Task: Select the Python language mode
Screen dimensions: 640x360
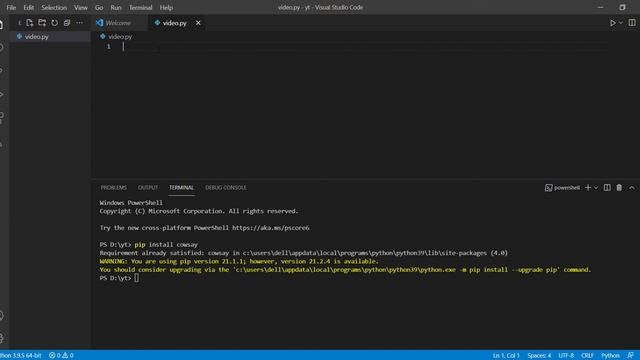Action: (610, 356)
